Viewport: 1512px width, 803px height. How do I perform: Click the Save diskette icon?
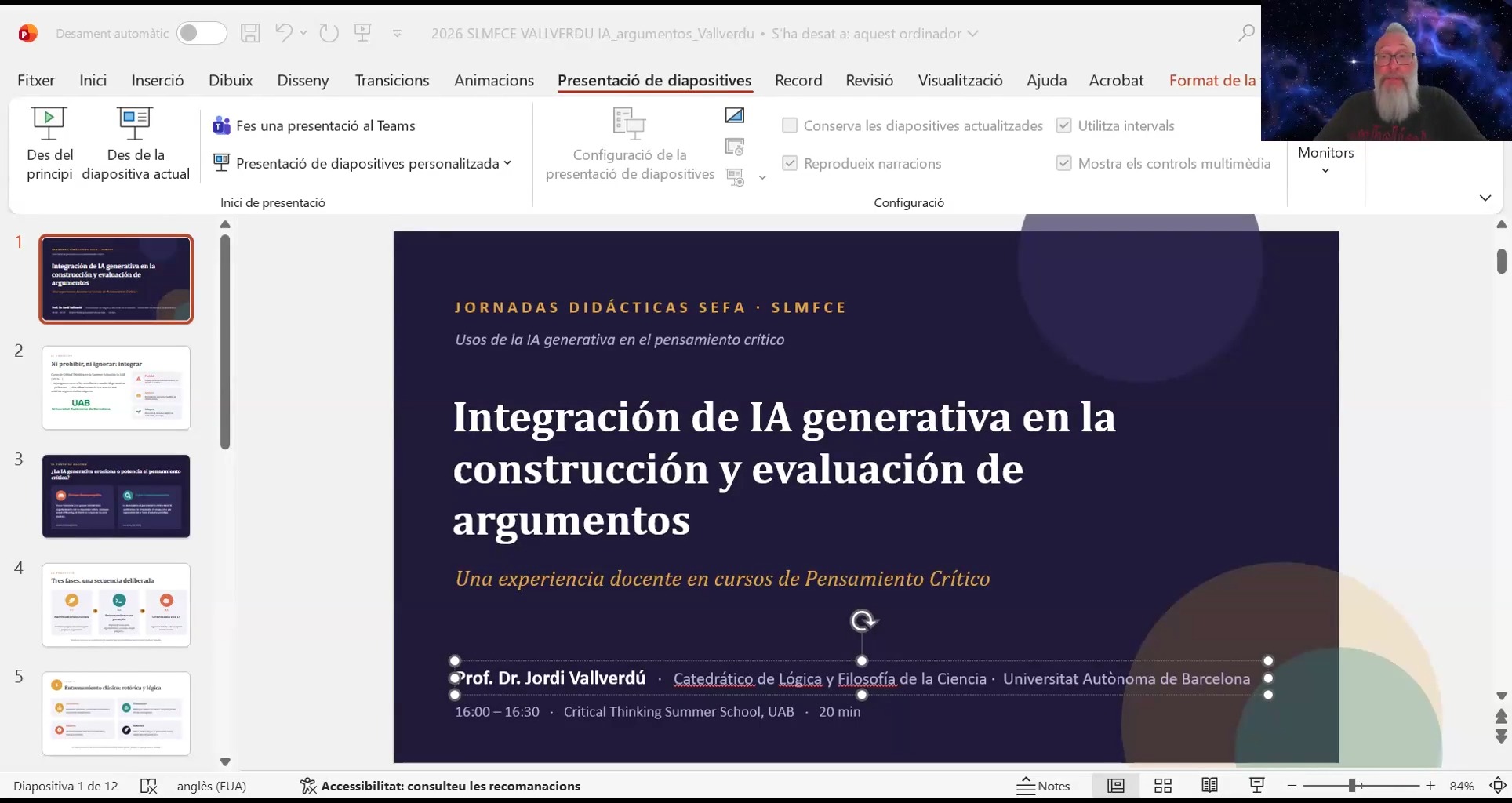click(x=250, y=33)
